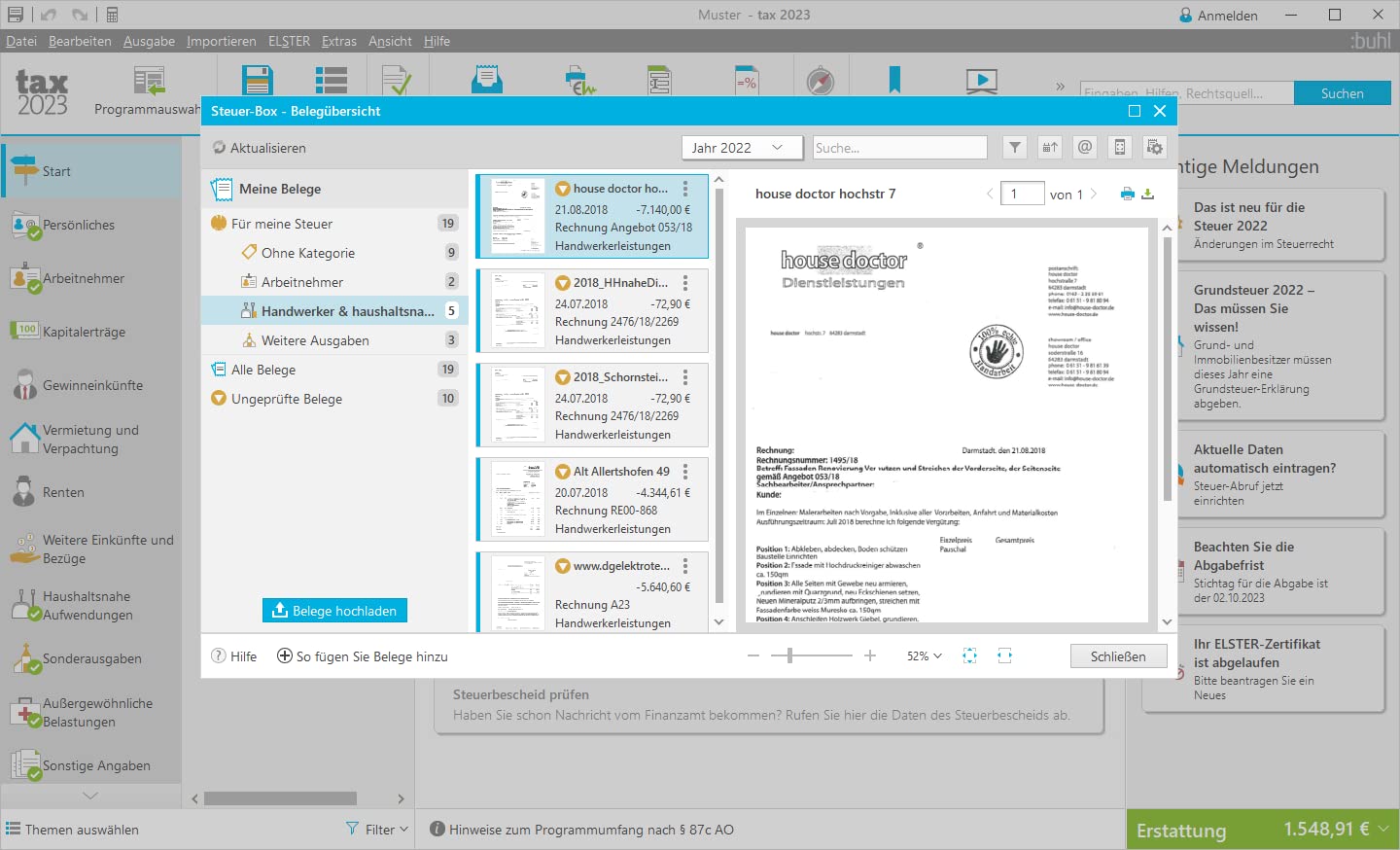Open Hilfe link in Steuer-Box footer
1400x850 pixels.
click(234, 656)
